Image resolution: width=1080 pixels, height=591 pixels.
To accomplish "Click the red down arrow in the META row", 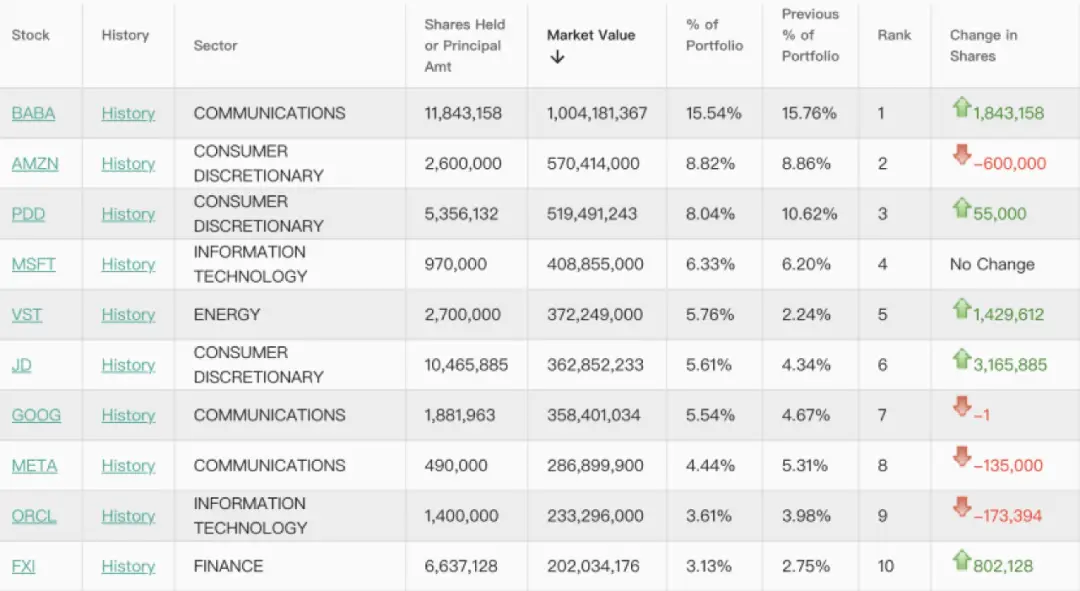I will (x=961, y=458).
